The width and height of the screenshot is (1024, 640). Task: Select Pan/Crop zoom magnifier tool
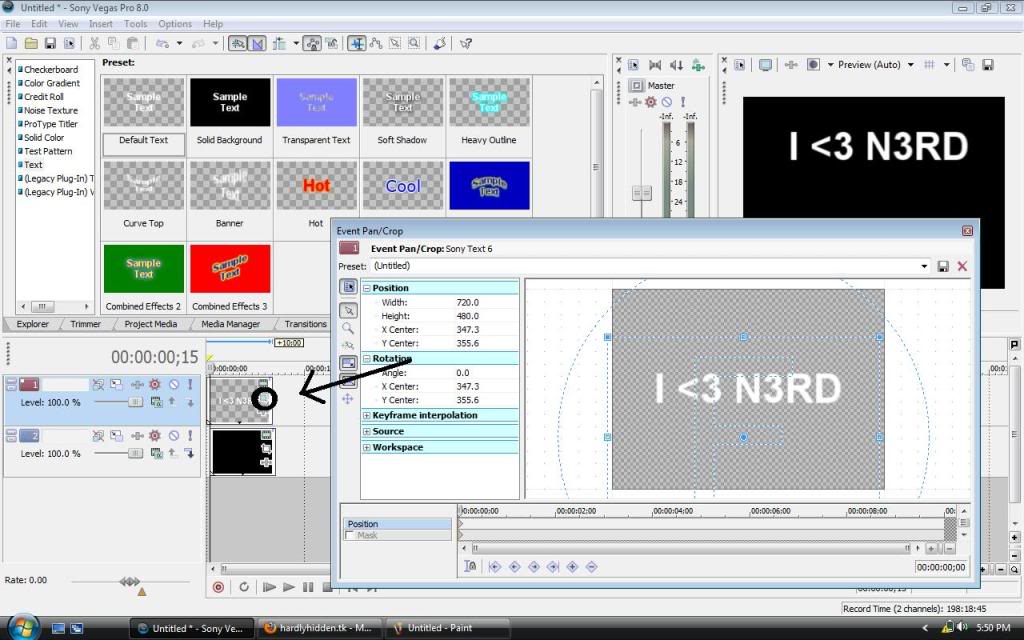pos(348,328)
